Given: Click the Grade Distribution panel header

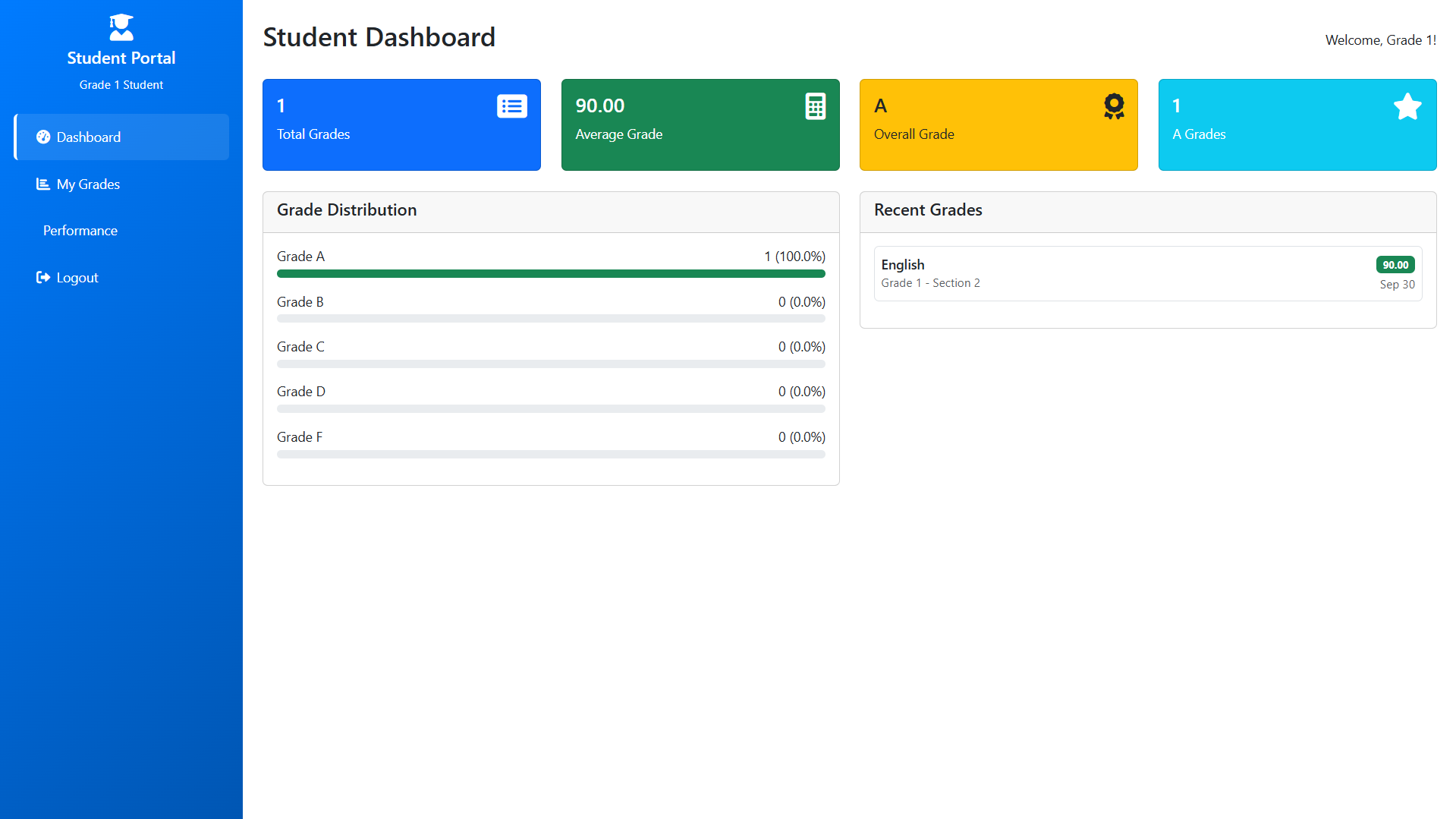Looking at the screenshot, I should point(347,210).
